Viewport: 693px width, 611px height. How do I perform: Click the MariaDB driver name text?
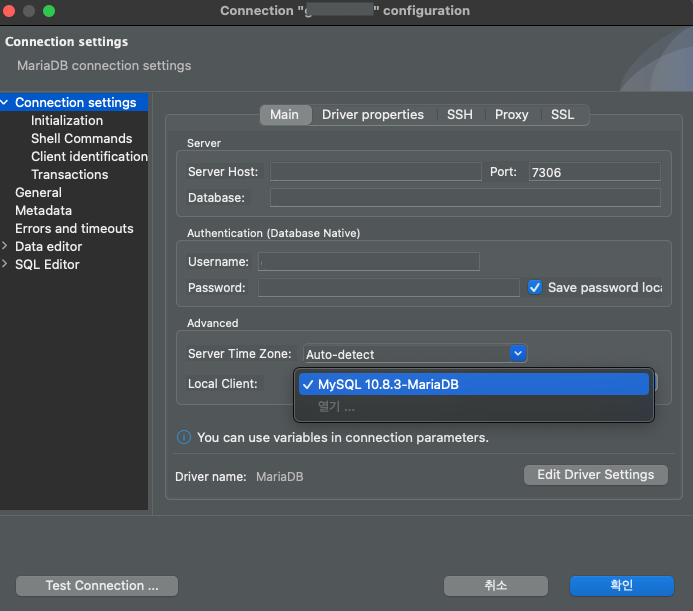coord(280,477)
